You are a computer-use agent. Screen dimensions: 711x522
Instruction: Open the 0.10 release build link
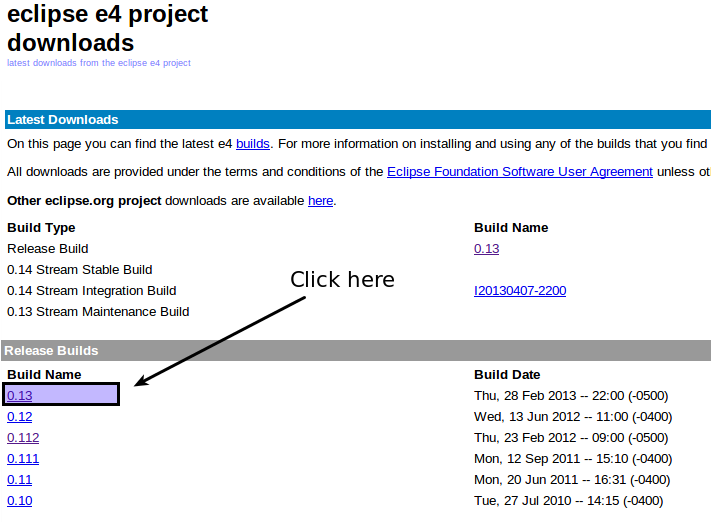coord(20,501)
